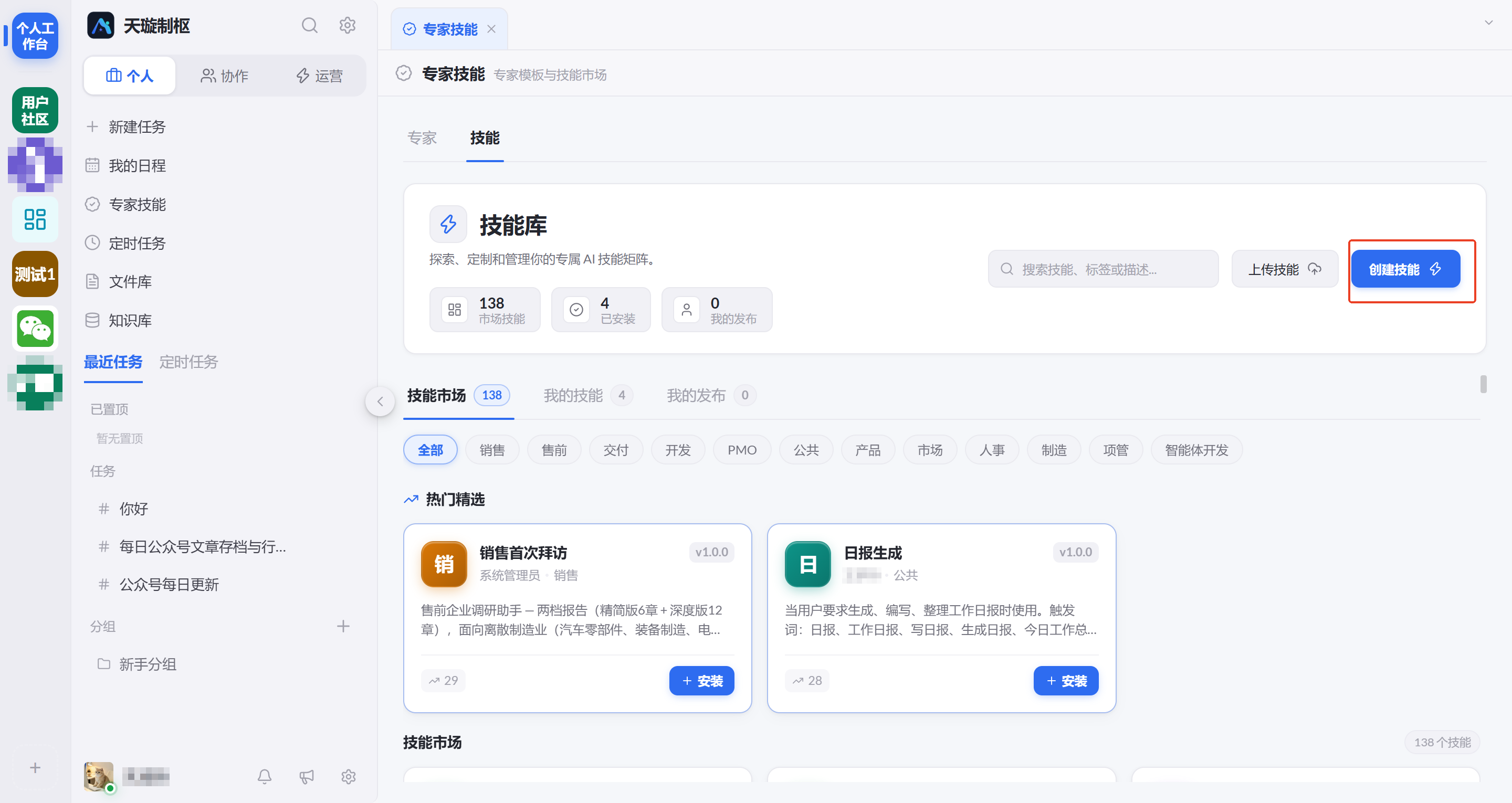
Task: Filter skills by 全部
Action: click(x=430, y=450)
